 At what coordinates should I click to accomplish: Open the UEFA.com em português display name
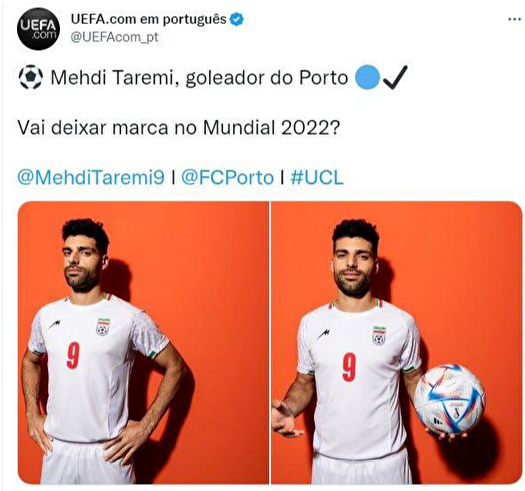(149, 19)
